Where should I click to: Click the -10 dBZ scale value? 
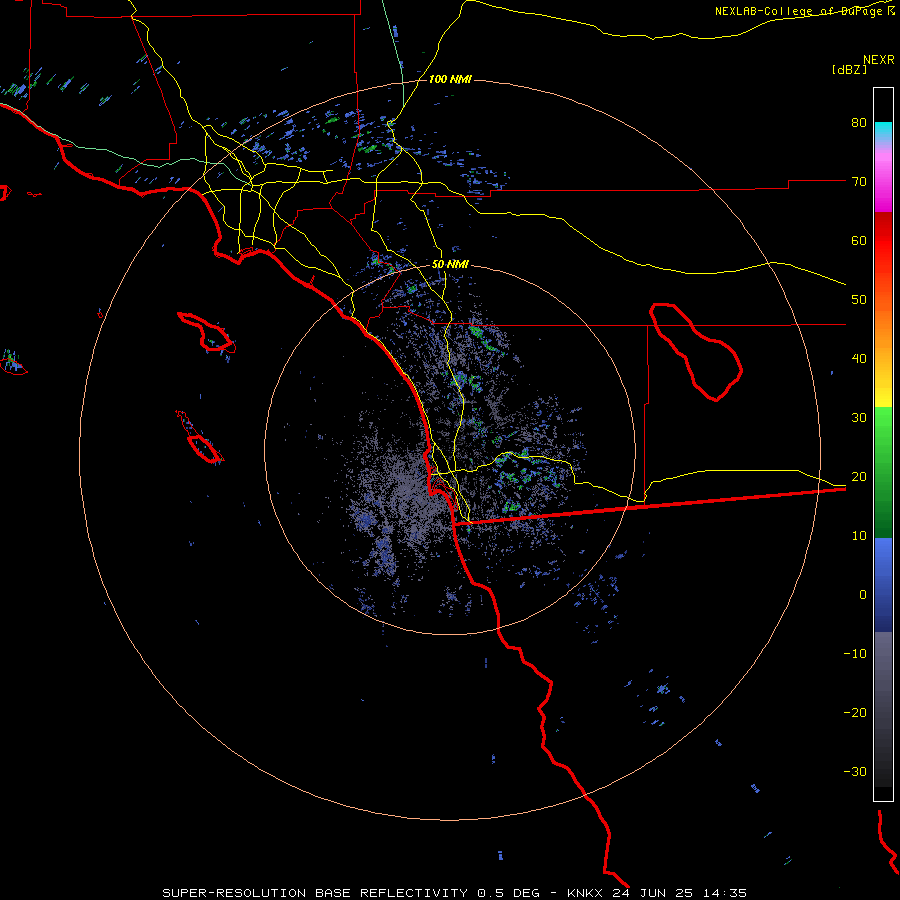pos(855,654)
